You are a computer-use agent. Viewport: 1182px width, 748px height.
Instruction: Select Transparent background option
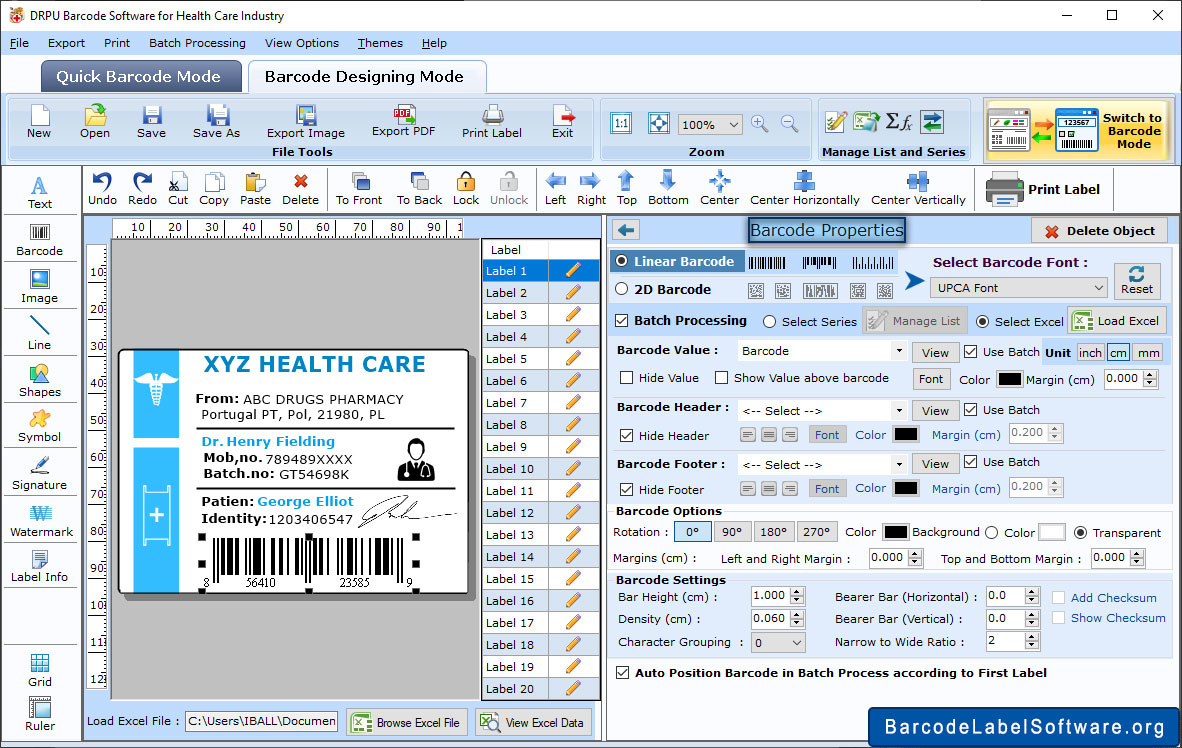point(1080,532)
